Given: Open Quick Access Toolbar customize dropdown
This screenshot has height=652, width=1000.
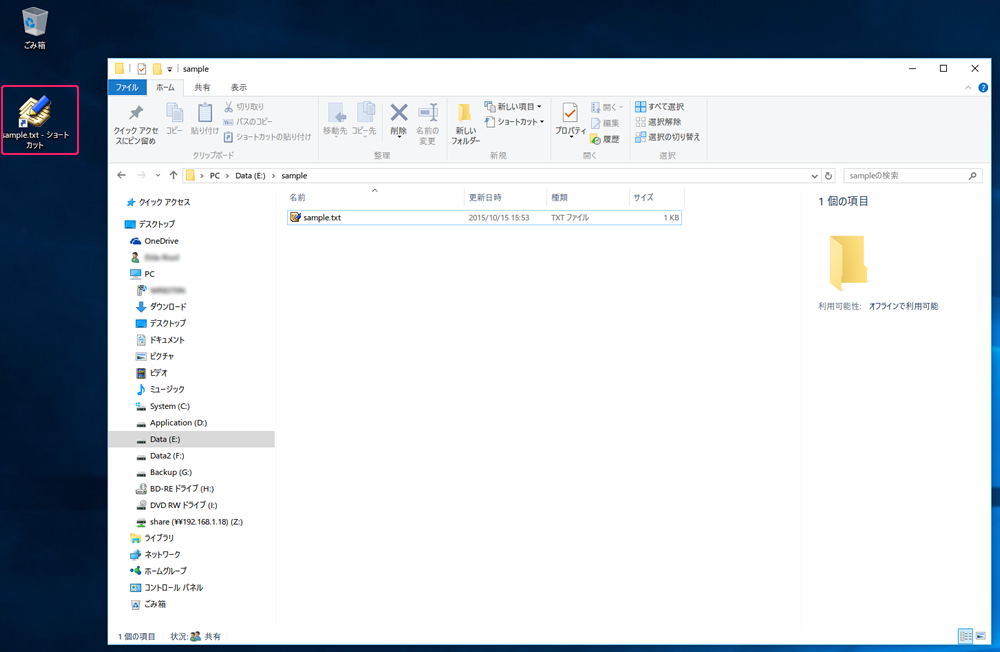Looking at the screenshot, I should click(x=170, y=69).
